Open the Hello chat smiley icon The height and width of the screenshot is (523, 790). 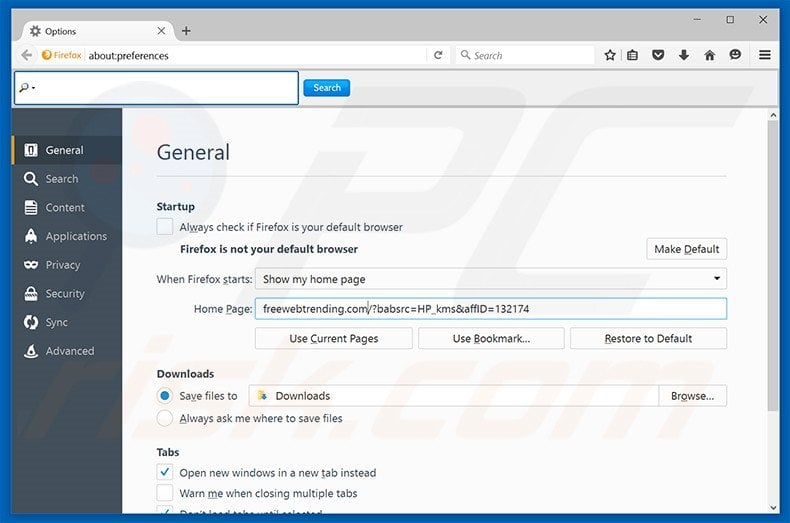coord(735,54)
